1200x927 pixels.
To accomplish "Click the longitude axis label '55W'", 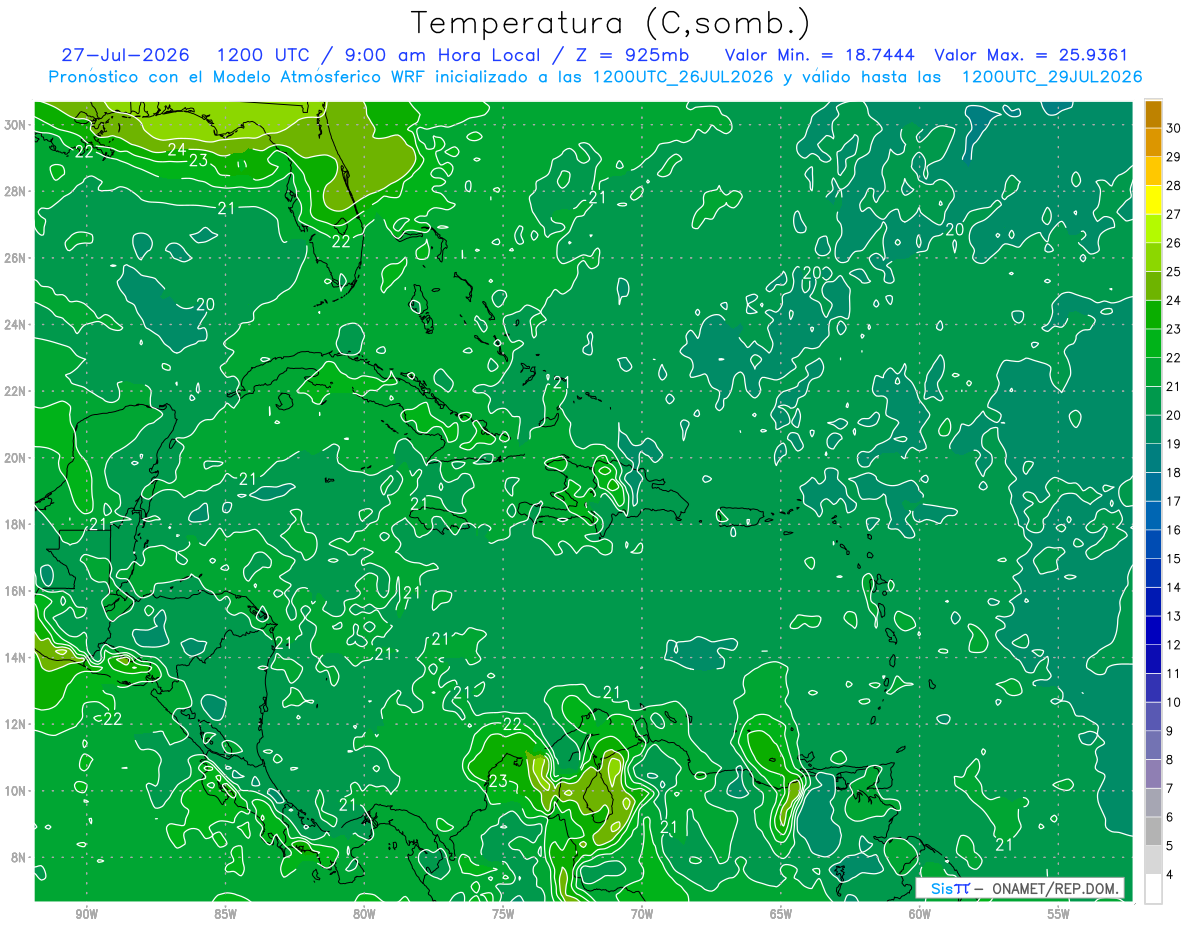I will (1059, 915).
